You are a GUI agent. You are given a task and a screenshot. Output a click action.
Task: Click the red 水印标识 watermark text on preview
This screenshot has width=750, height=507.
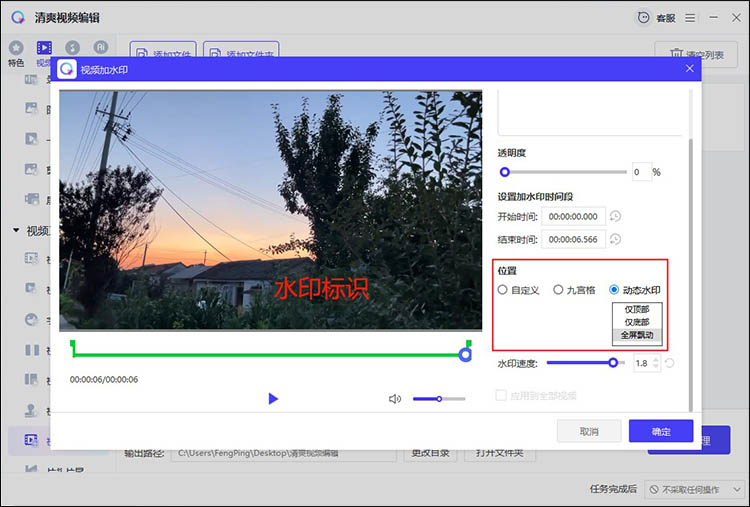pos(321,288)
